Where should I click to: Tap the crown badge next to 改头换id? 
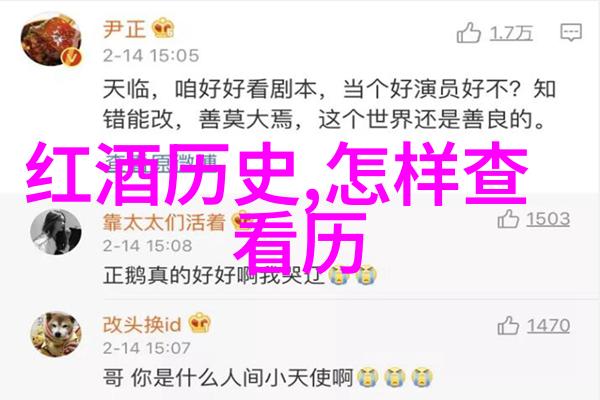coord(200,323)
